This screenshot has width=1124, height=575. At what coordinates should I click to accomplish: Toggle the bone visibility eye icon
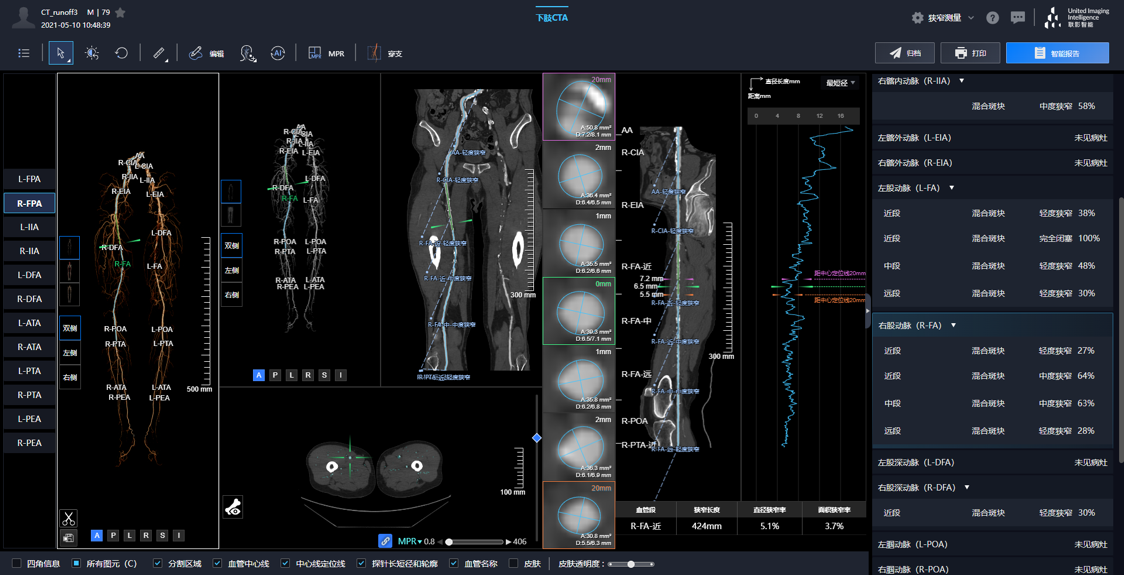pyautogui.click(x=233, y=507)
